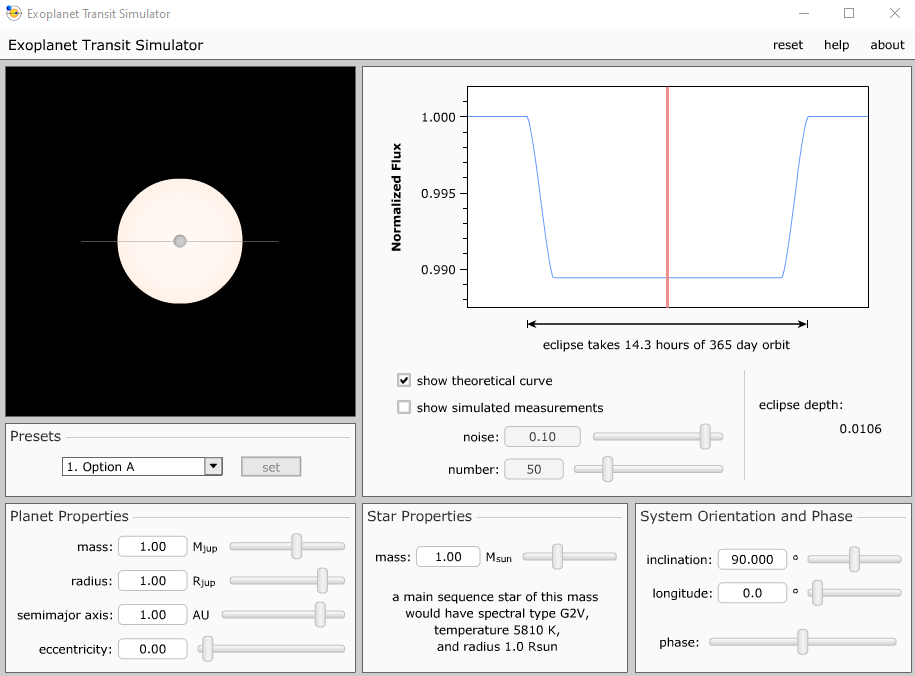915x676 pixels.
Task: Enable show simulated measurements
Action: coord(404,407)
